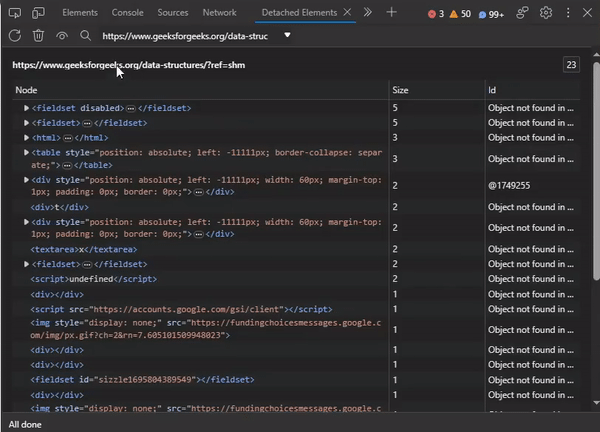Viewport: 600px width, 432px height.
Task: Toggle the eye icon in toolbar
Action: point(62,35)
